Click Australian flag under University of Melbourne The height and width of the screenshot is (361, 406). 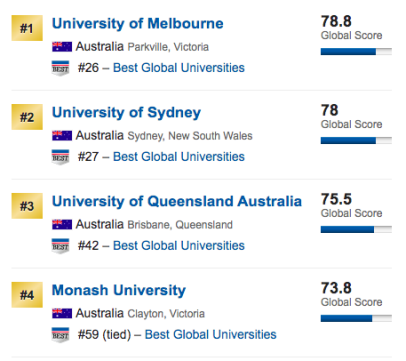[x=62, y=47]
